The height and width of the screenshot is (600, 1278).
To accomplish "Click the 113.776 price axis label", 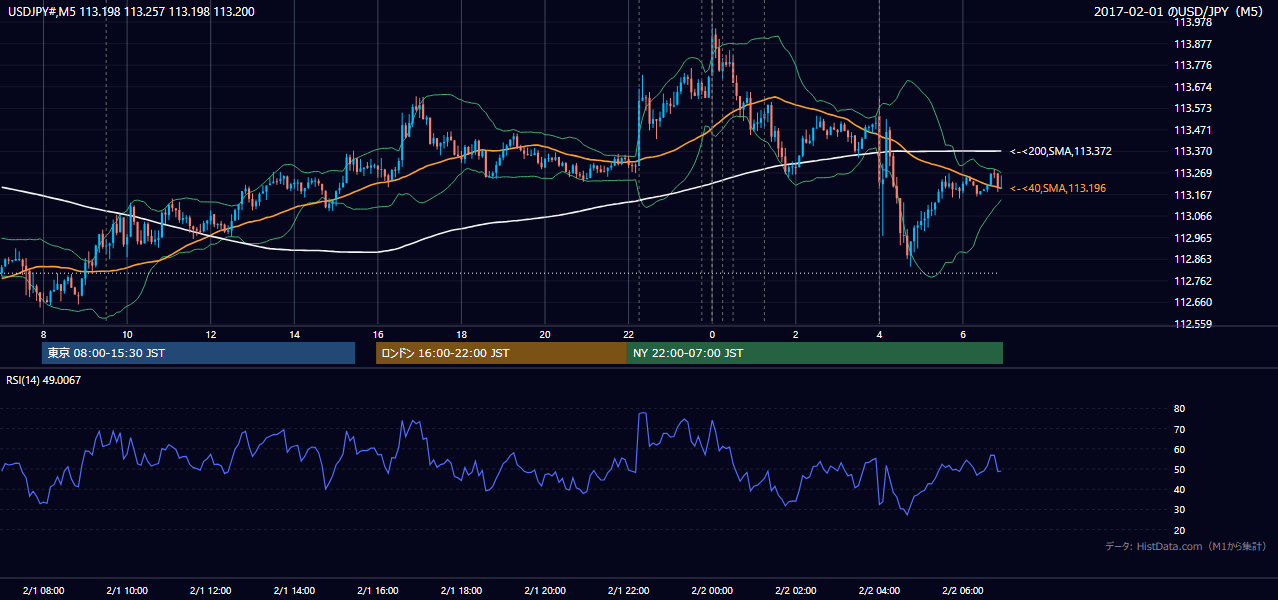I will click(1194, 65).
